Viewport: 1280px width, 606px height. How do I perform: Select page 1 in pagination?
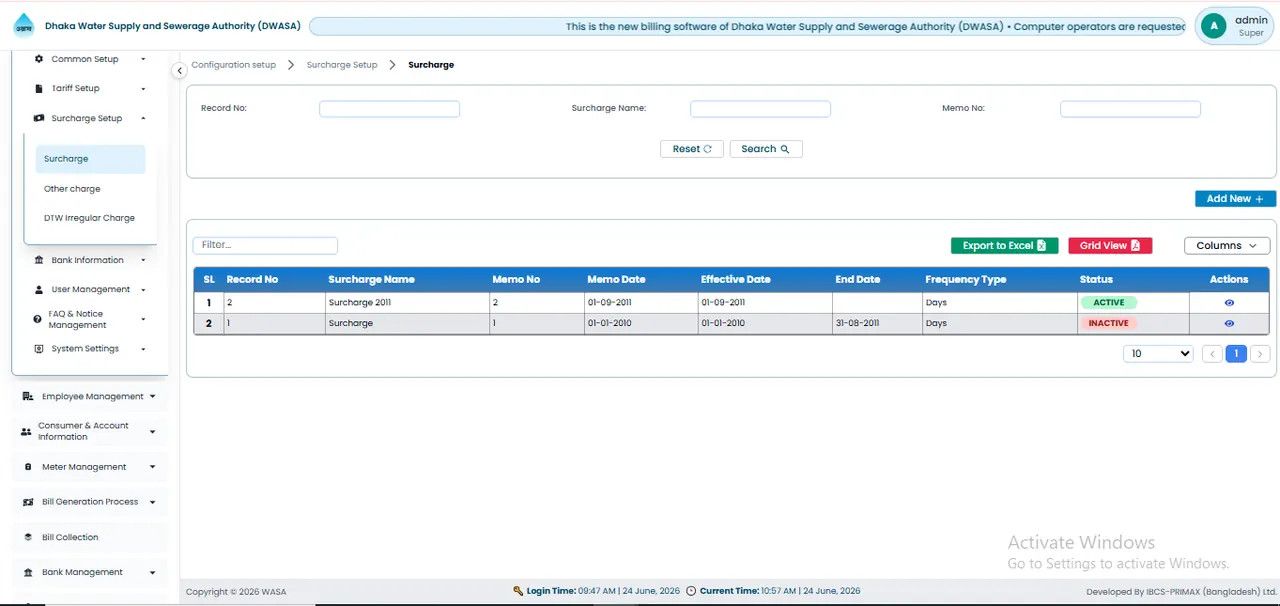[x=1236, y=354]
